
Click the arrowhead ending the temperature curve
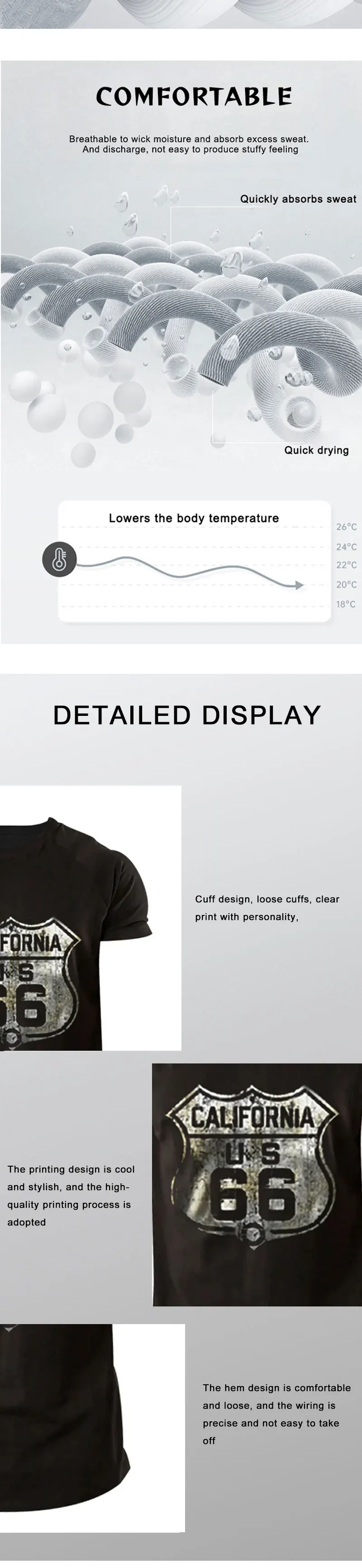pyautogui.click(x=299, y=585)
